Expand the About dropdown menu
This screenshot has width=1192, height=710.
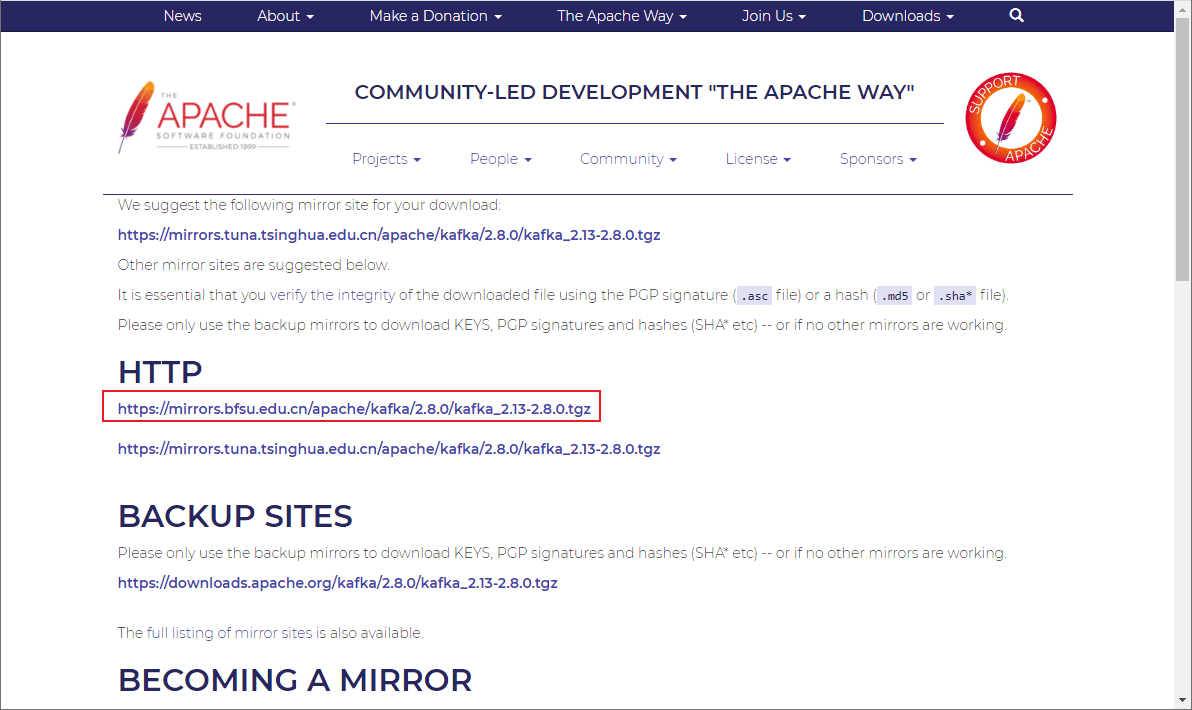[x=285, y=16]
